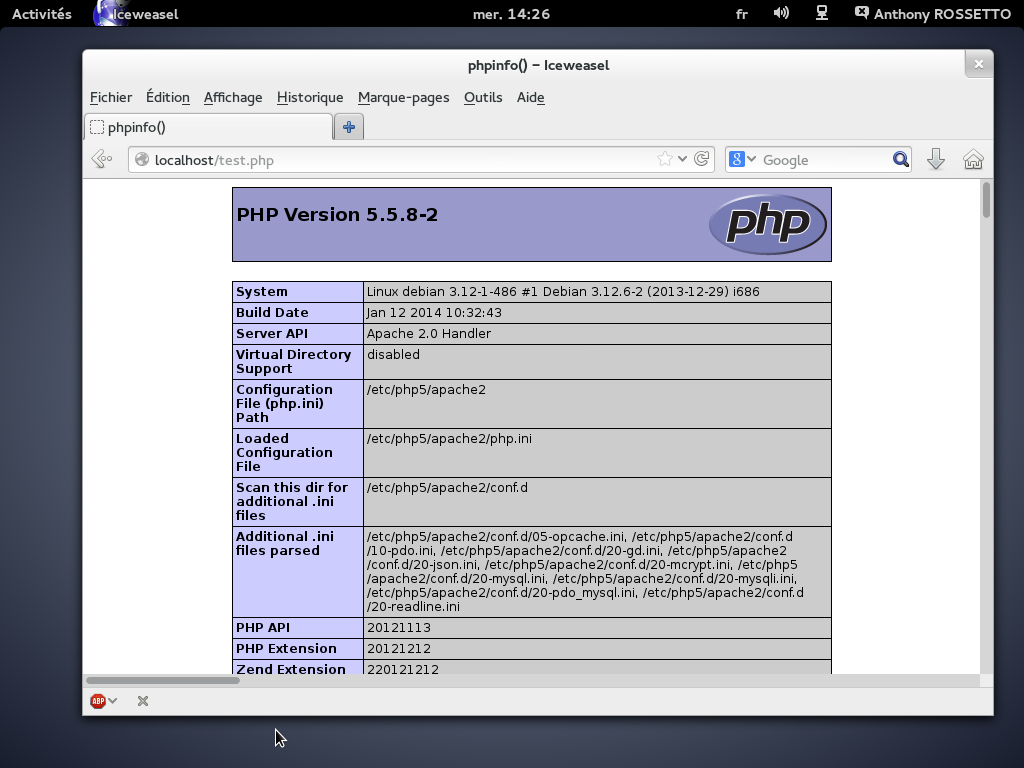1024x768 pixels.
Task: Close the Iceweasel window
Action: click(x=978, y=64)
